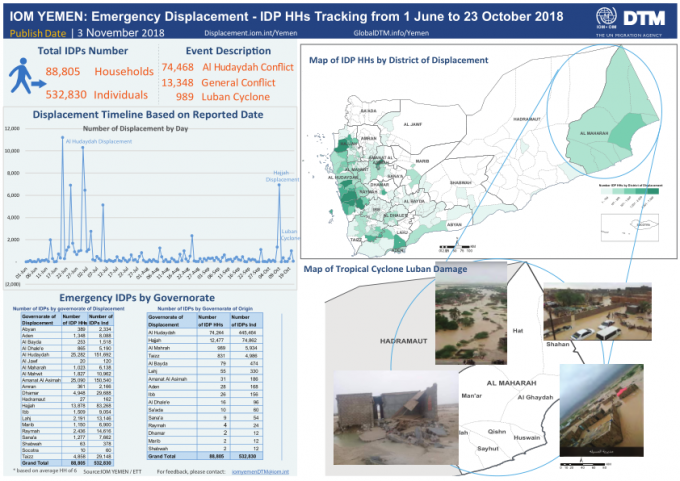The image size is (680, 481).
Task: Click the Luban Cyclone timeline label
Action: (288, 234)
